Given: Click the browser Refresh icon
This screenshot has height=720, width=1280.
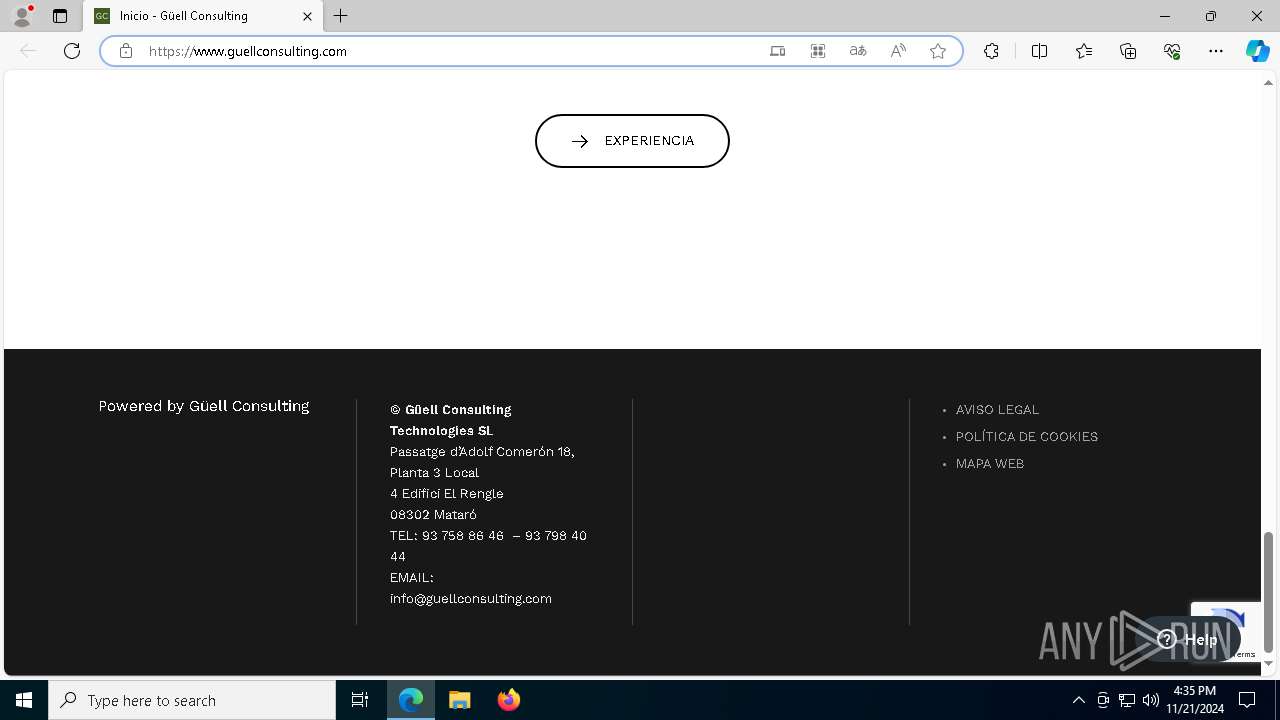Looking at the screenshot, I should [x=72, y=51].
